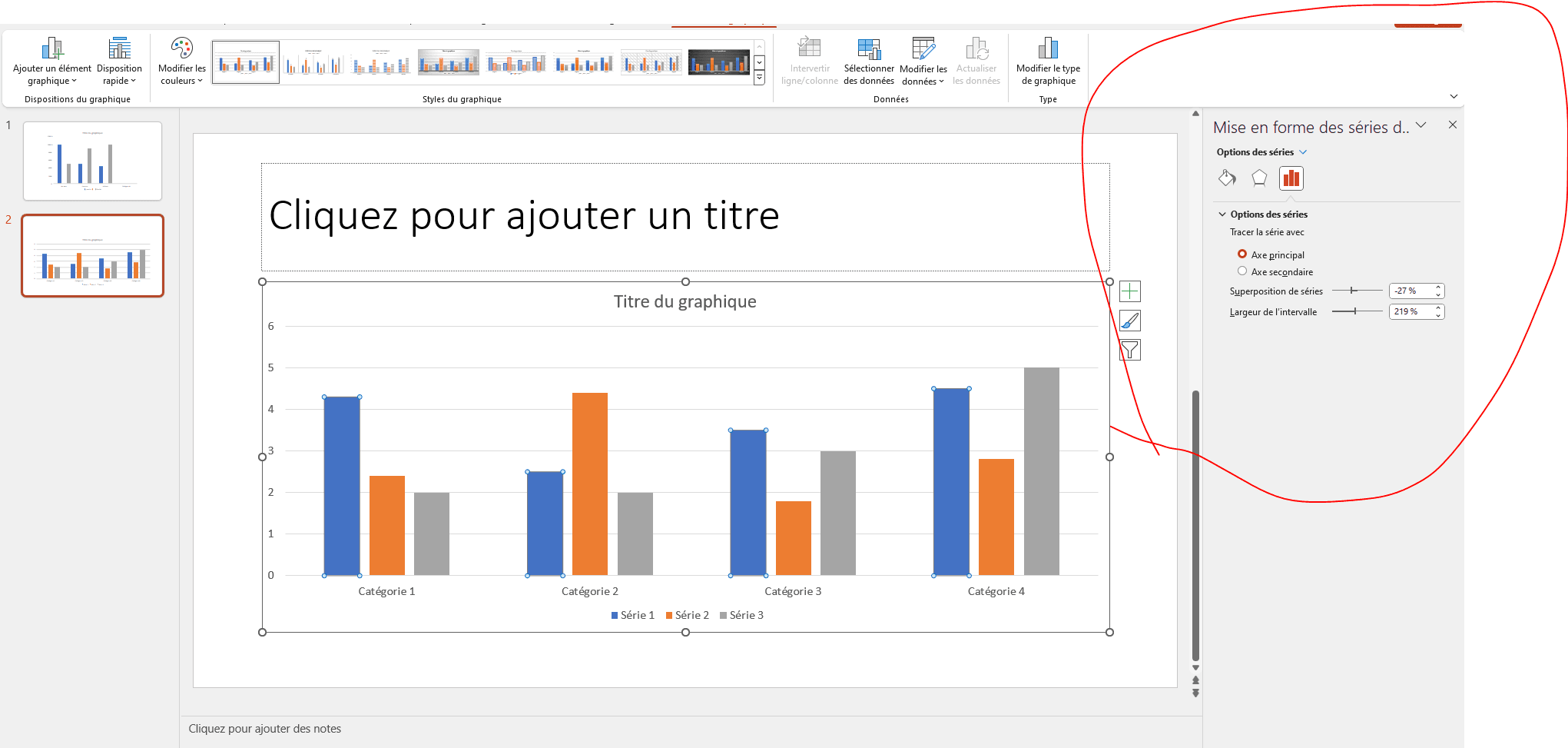Select the Axe principal radio button
This screenshot has height=748, width=1568.
coord(1242,254)
